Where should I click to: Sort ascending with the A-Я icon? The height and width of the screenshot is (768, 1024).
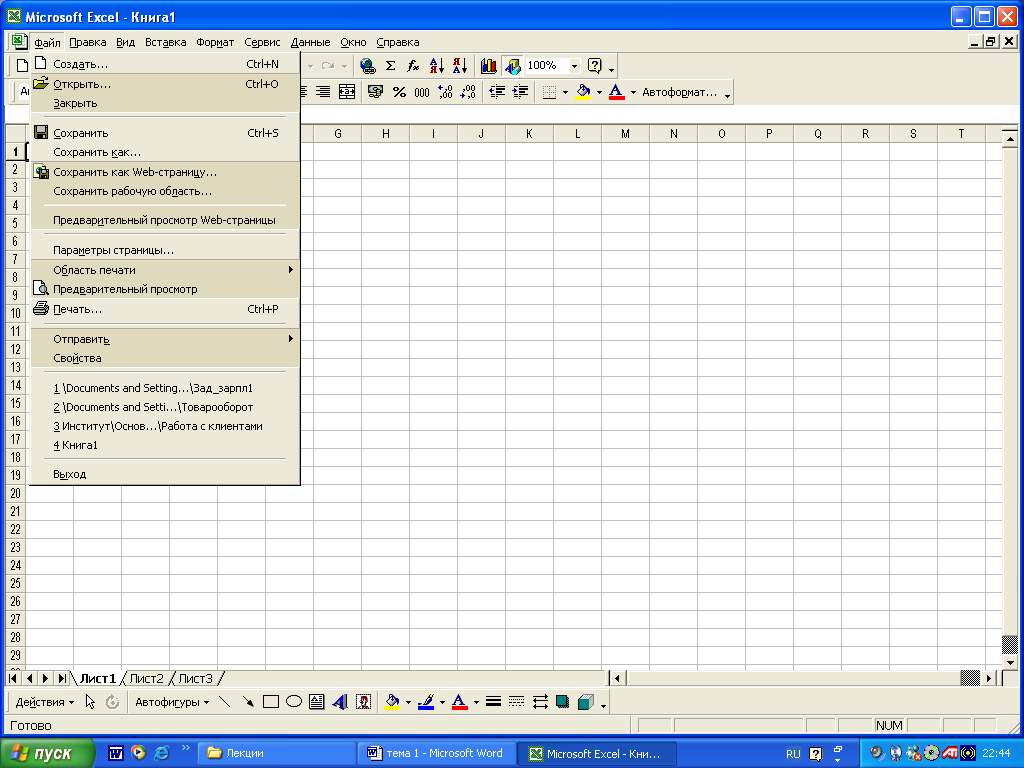pos(436,65)
